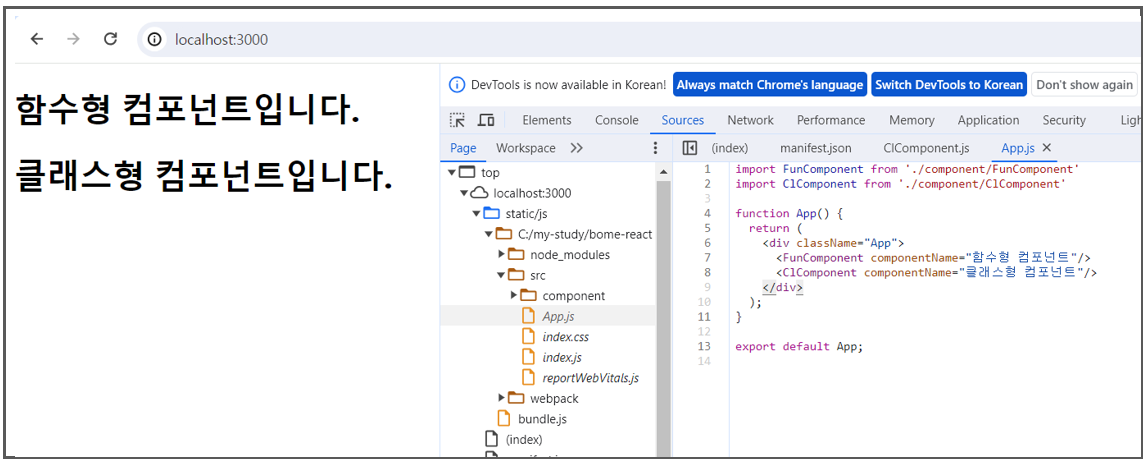1148x463 pixels.
Task: Expand the component folder arrow
Action: (x=514, y=295)
